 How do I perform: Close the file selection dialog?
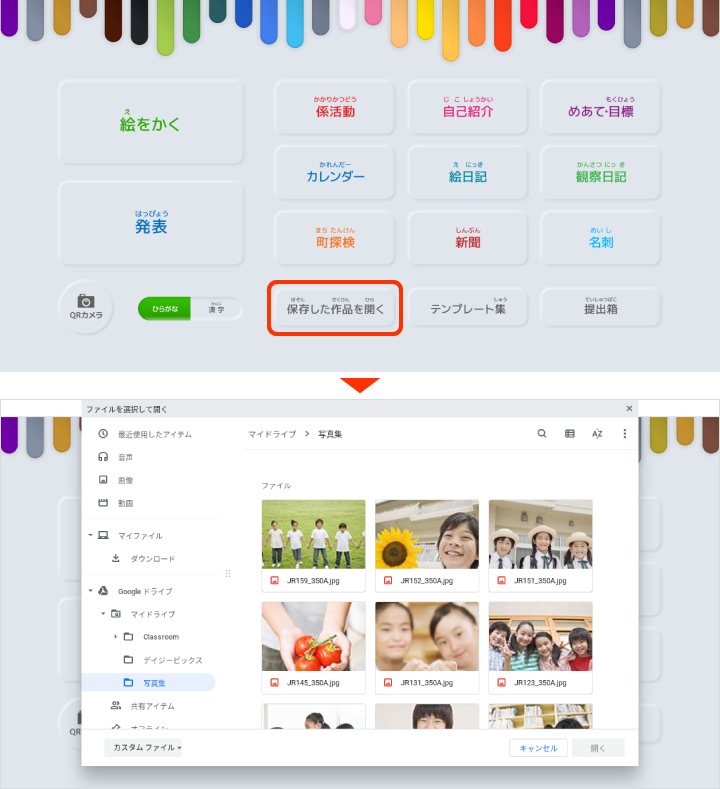click(629, 408)
